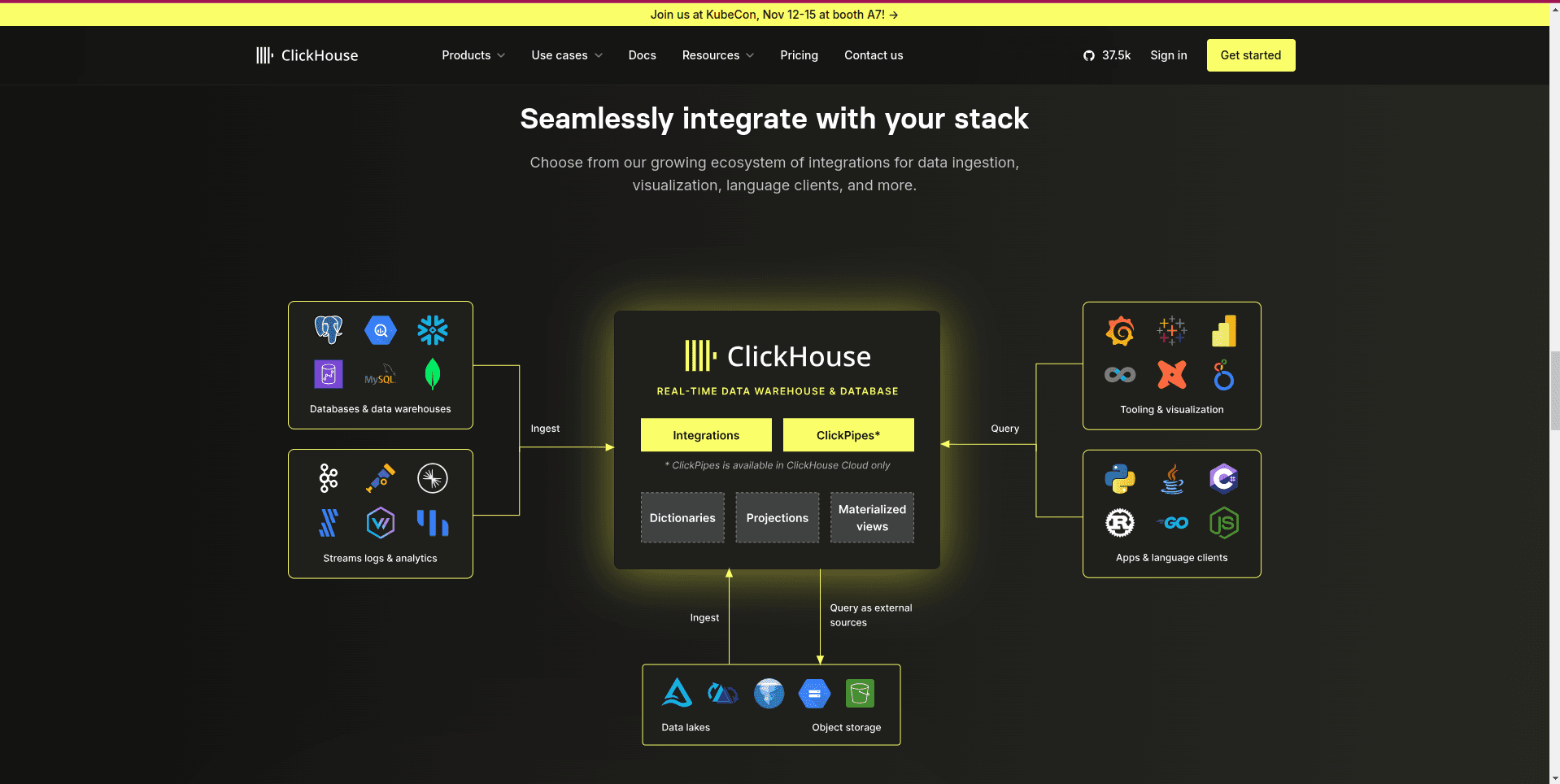Expand the Products dropdown menu
The width and height of the screenshot is (1560, 784).
(x=473, y=55)
